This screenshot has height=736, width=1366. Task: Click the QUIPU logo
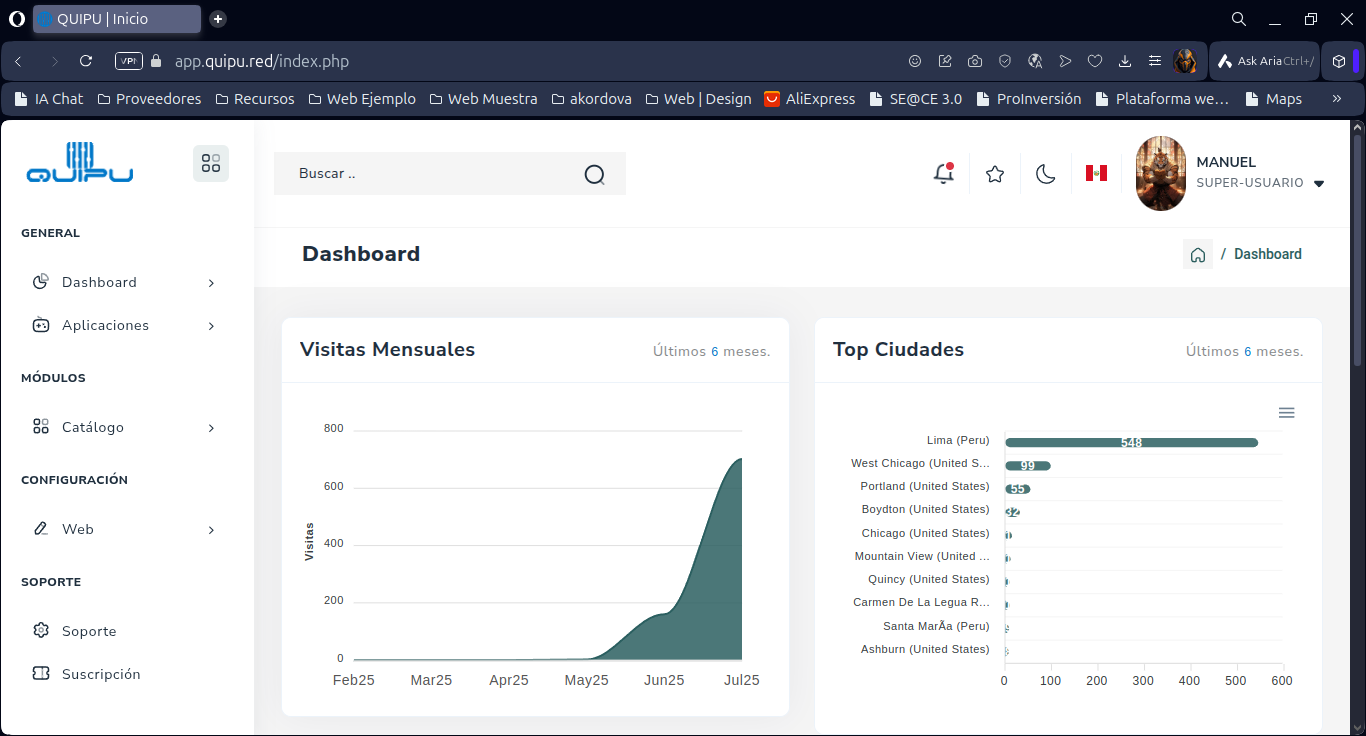click(80, 163)
